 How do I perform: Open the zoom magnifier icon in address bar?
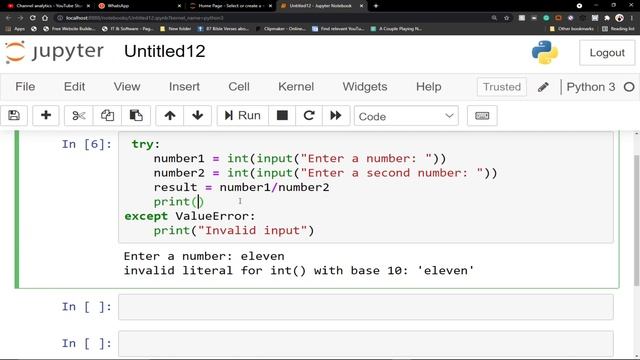494,18
